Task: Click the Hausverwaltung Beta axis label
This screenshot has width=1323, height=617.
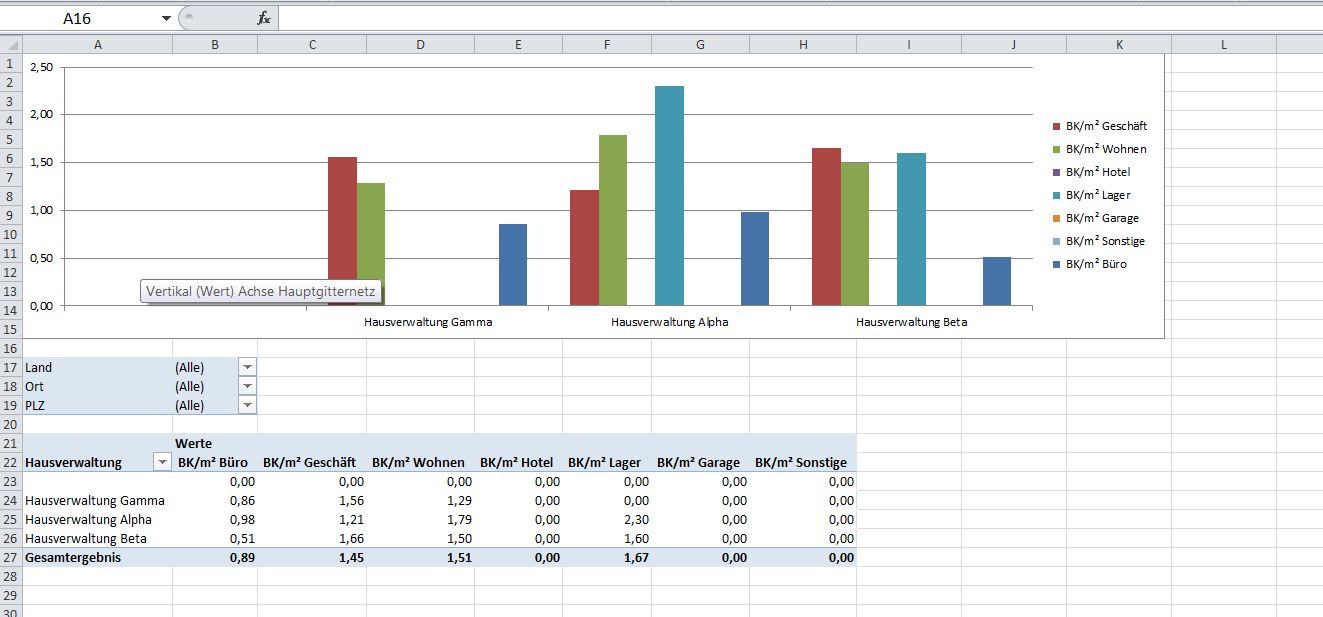Action: pyautogui.click(x=911, y=323)
